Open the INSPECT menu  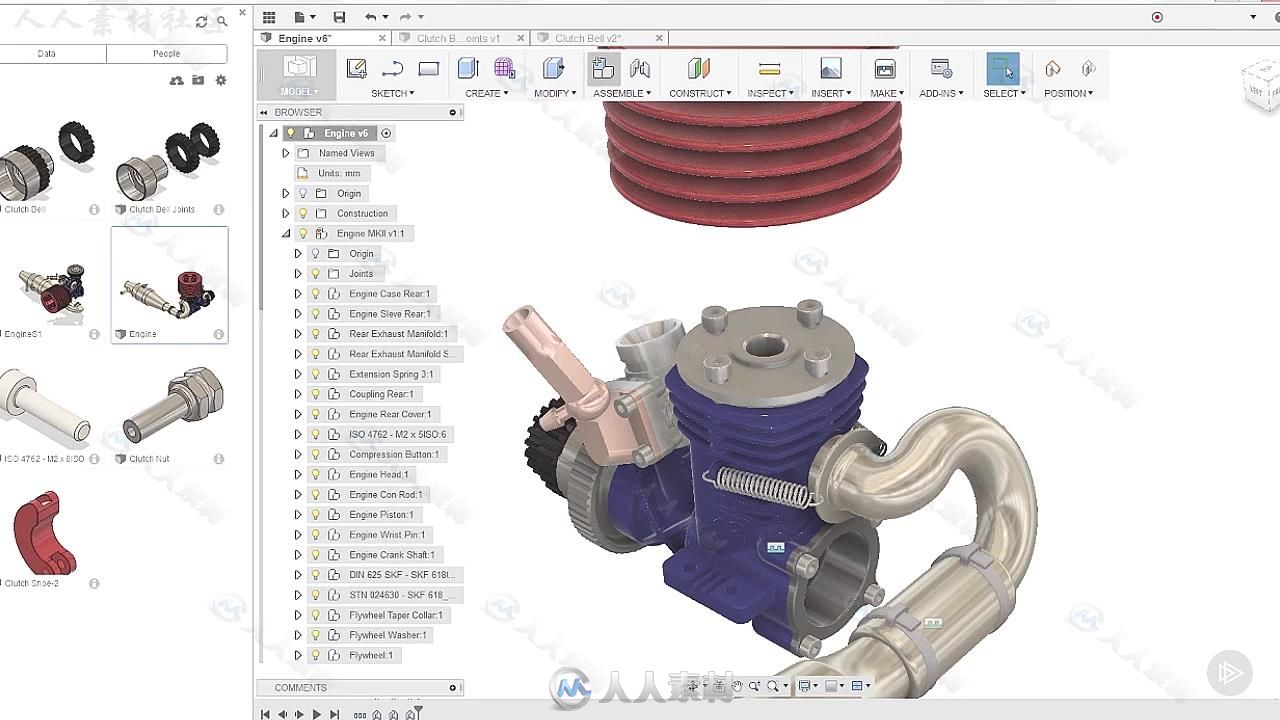[x=769, y=93]
